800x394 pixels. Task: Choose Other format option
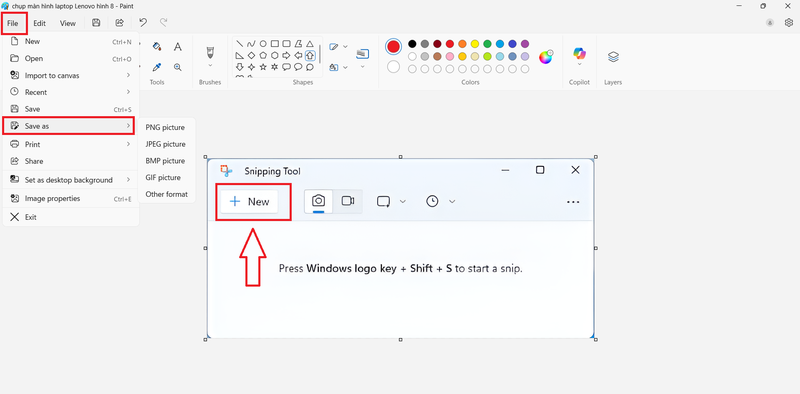(x=167, y=194)
